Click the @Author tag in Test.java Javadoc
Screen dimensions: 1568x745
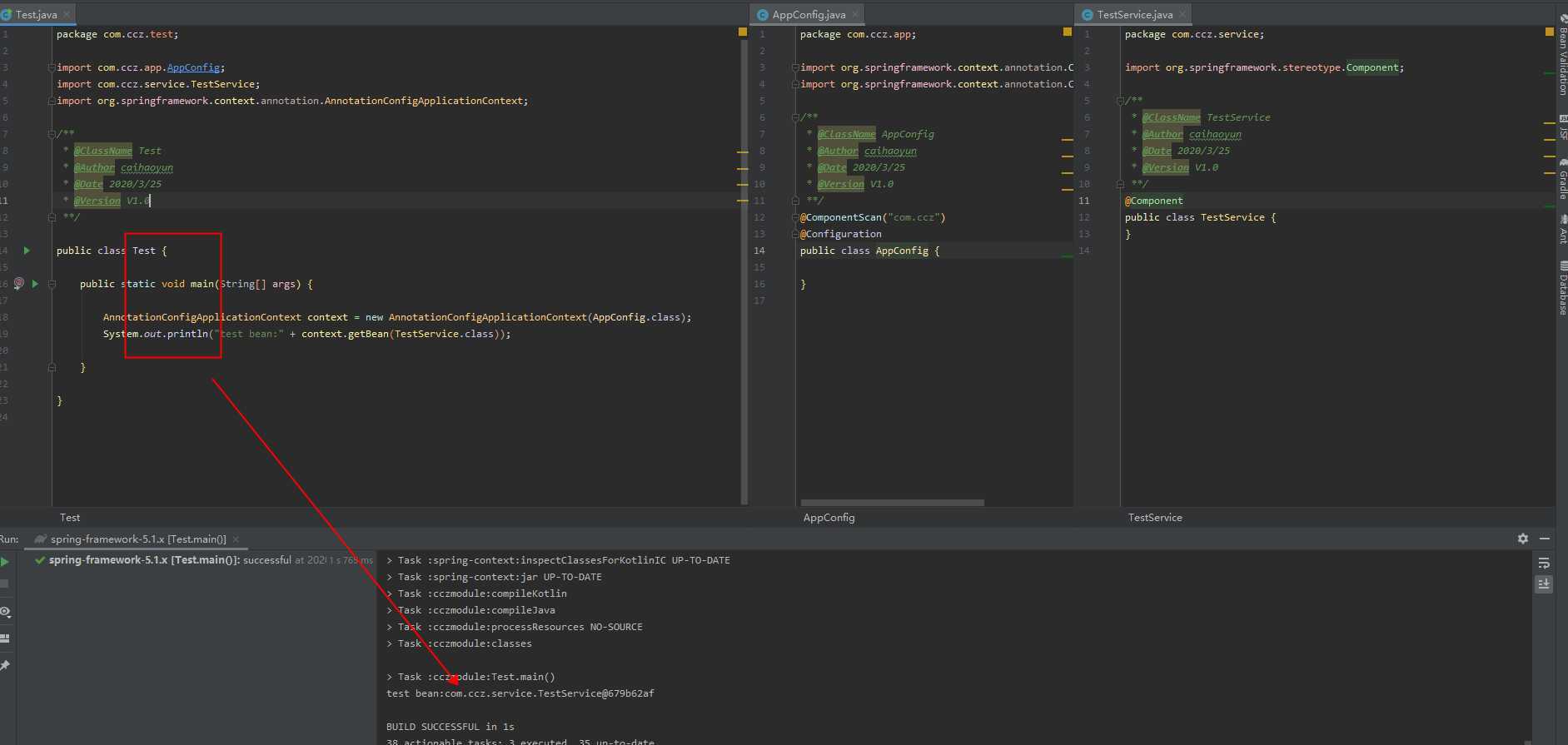[94, 167]
